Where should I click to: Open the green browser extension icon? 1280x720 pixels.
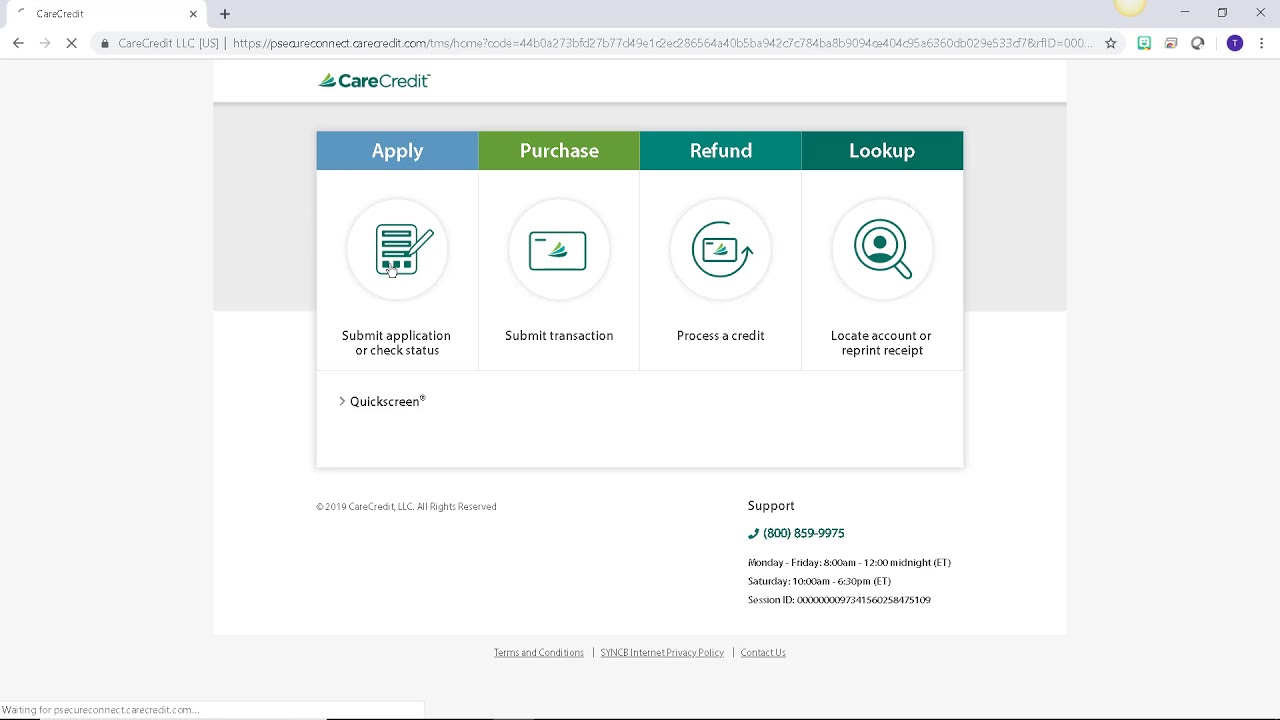point(1144,43)
